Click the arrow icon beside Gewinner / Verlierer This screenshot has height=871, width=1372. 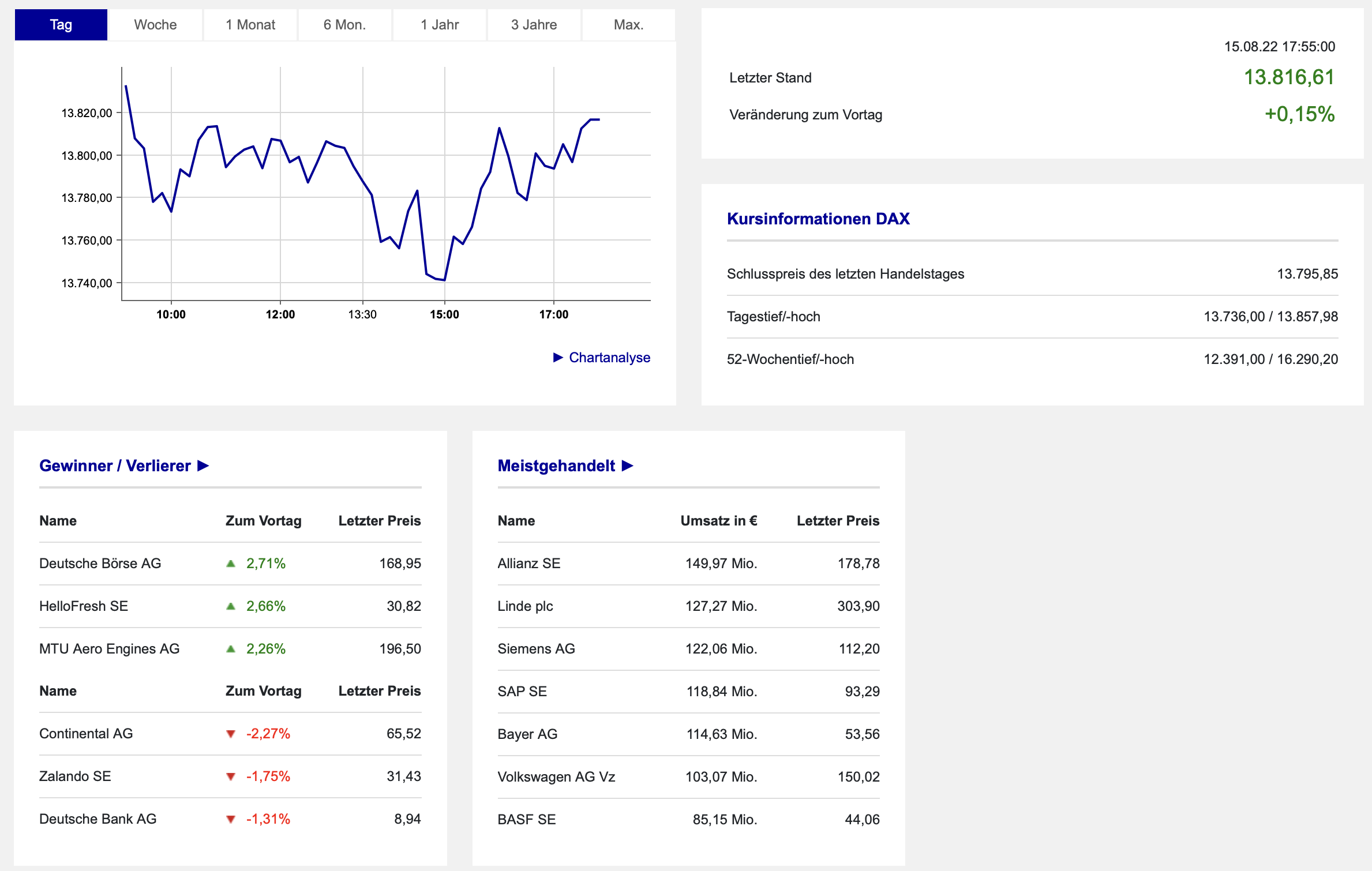[203, 465]
